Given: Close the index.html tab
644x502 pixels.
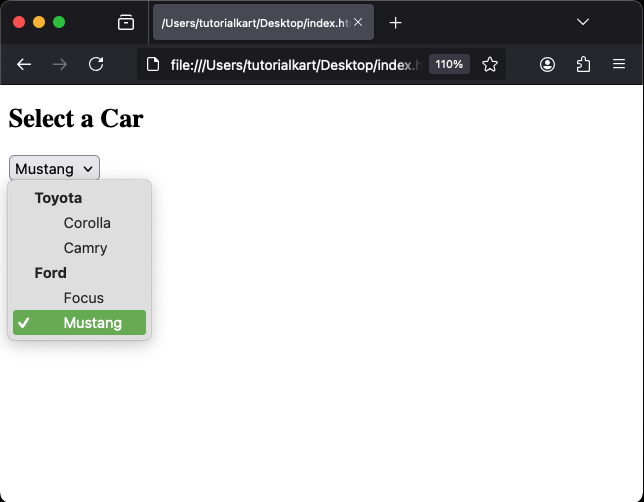Looking at the screenshot, I should click(x=358, y=22).
